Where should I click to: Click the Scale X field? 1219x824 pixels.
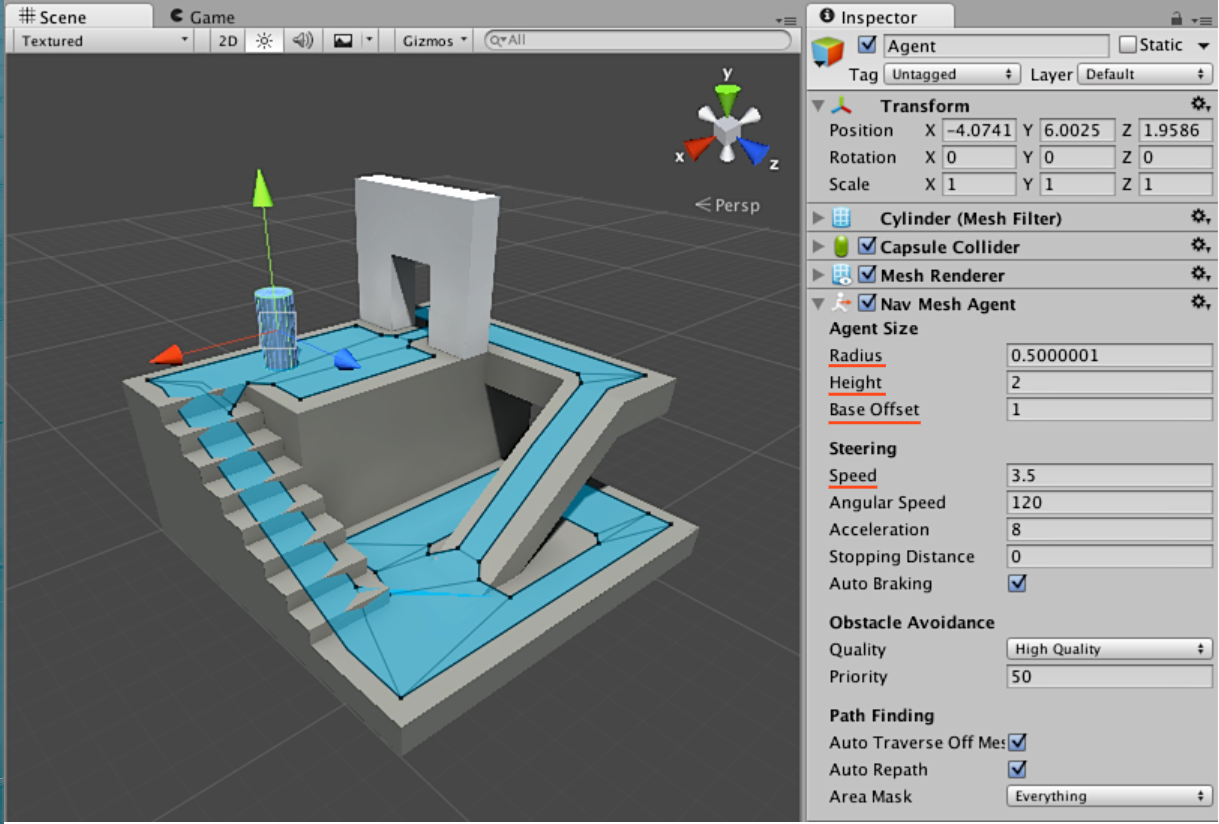click(x=979, y=185)
